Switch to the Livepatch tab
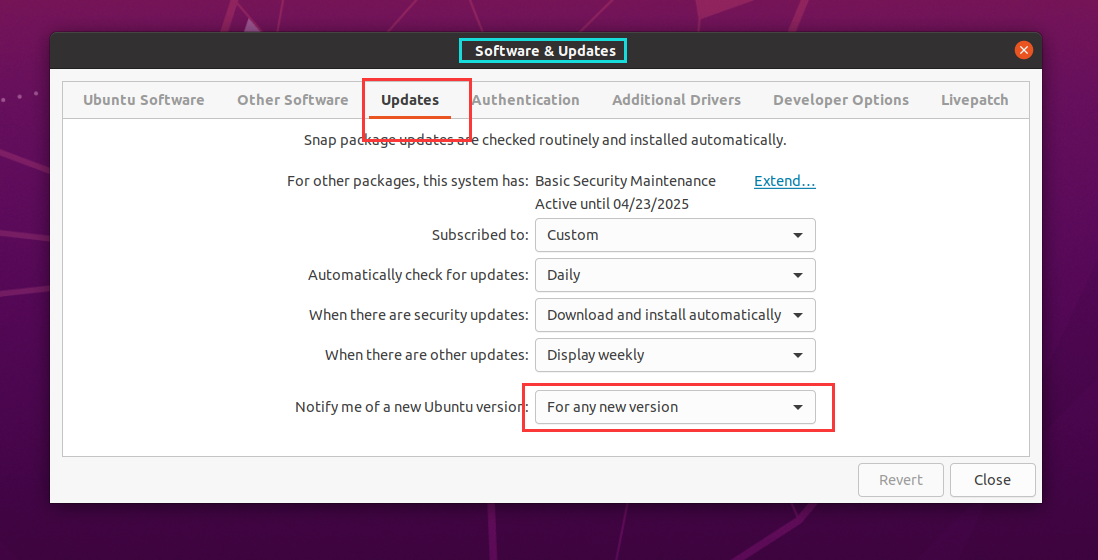1098x560 pixels. tap(974, 100)
